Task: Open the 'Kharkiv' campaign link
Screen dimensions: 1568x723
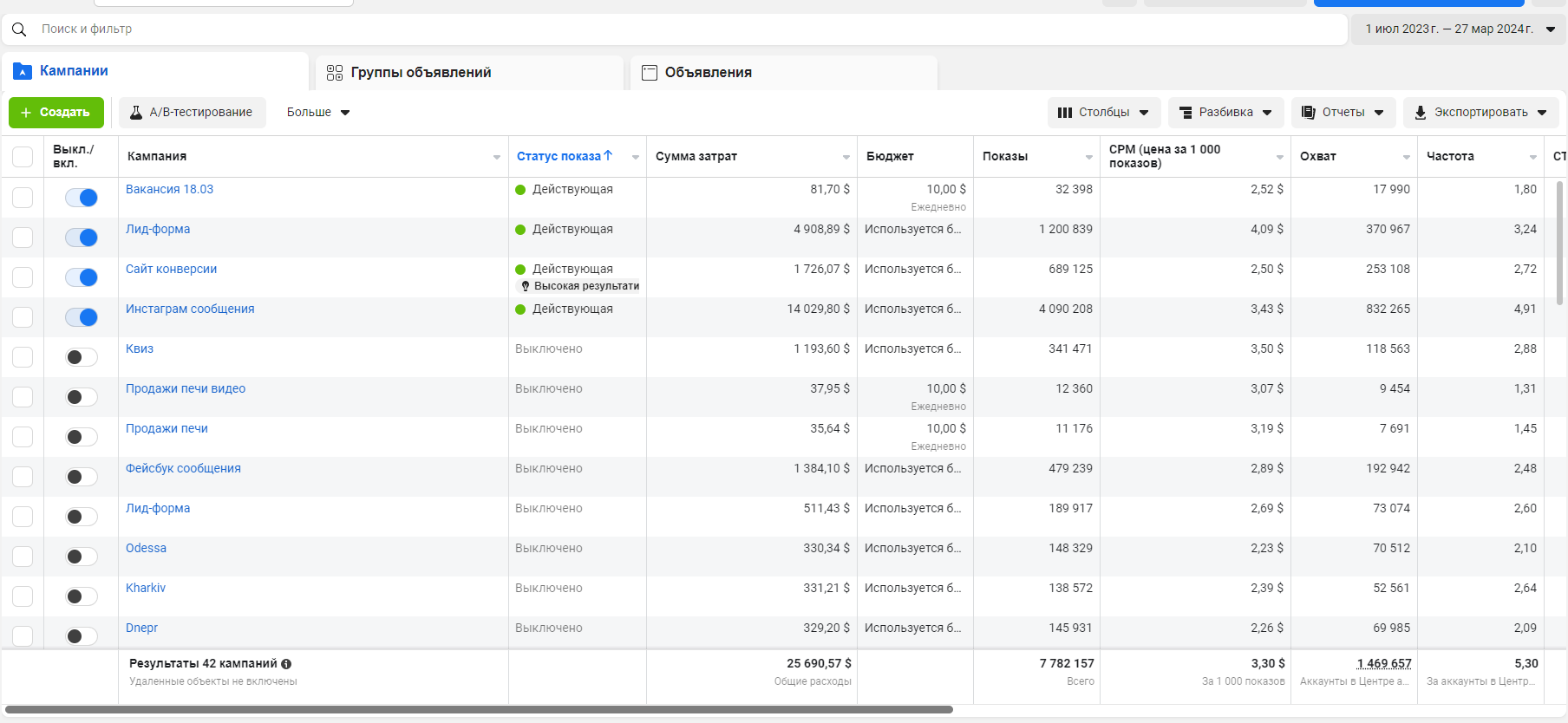Action: tap(146, 588)
